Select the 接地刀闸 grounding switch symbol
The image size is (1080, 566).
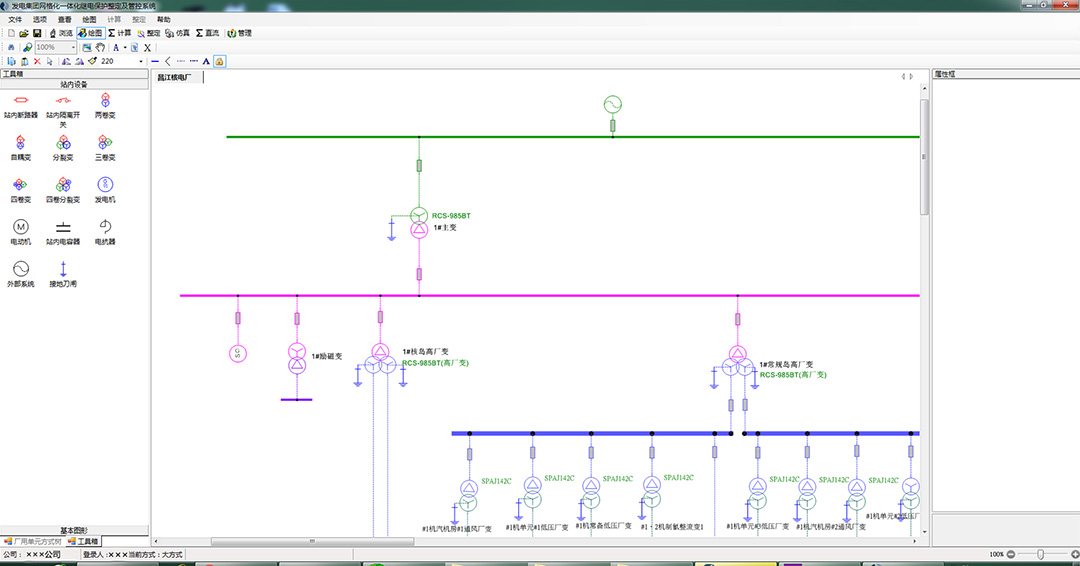[x=63, y=269]
